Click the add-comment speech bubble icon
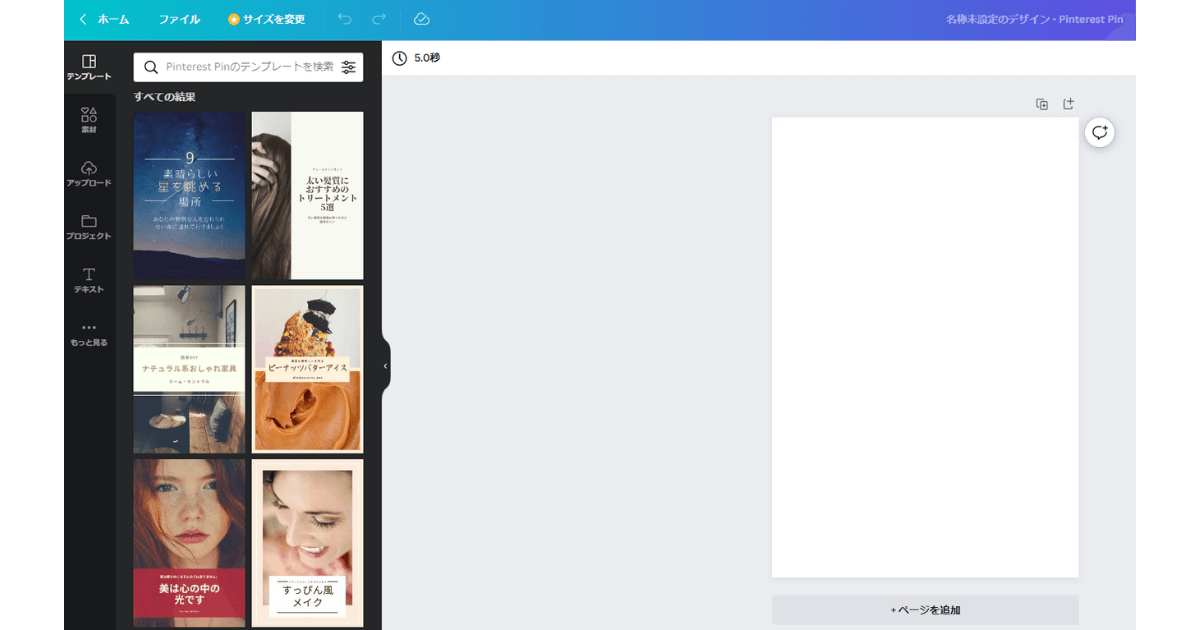The width and height of the screenshot is (1200, 630). 1099,132
